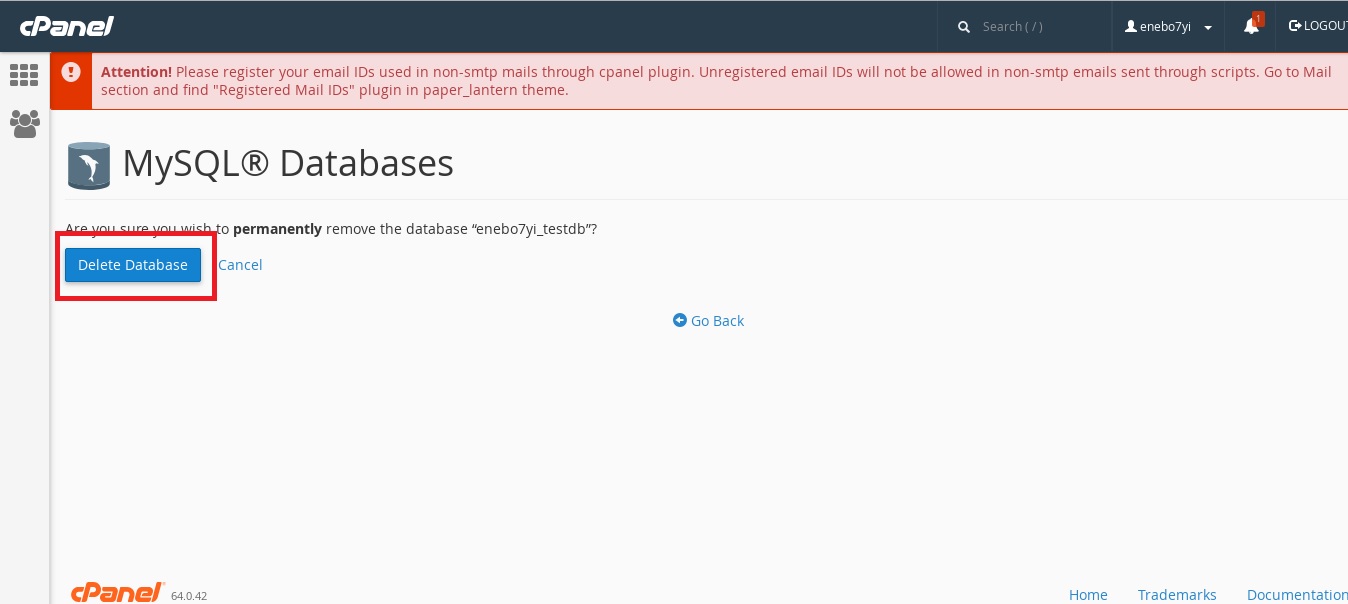Expand the enebo7yi user dropdown
1348x604 pixels.
[x=1169, y=27]
